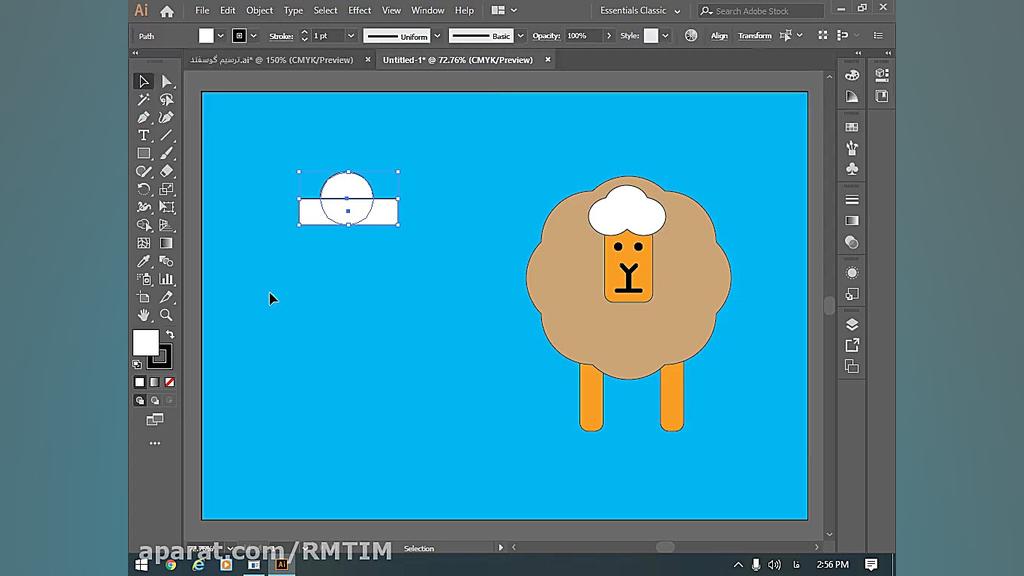Select the Zoom magnifier tool
This screenshot has height=576, width=1024.
point(167,315)
